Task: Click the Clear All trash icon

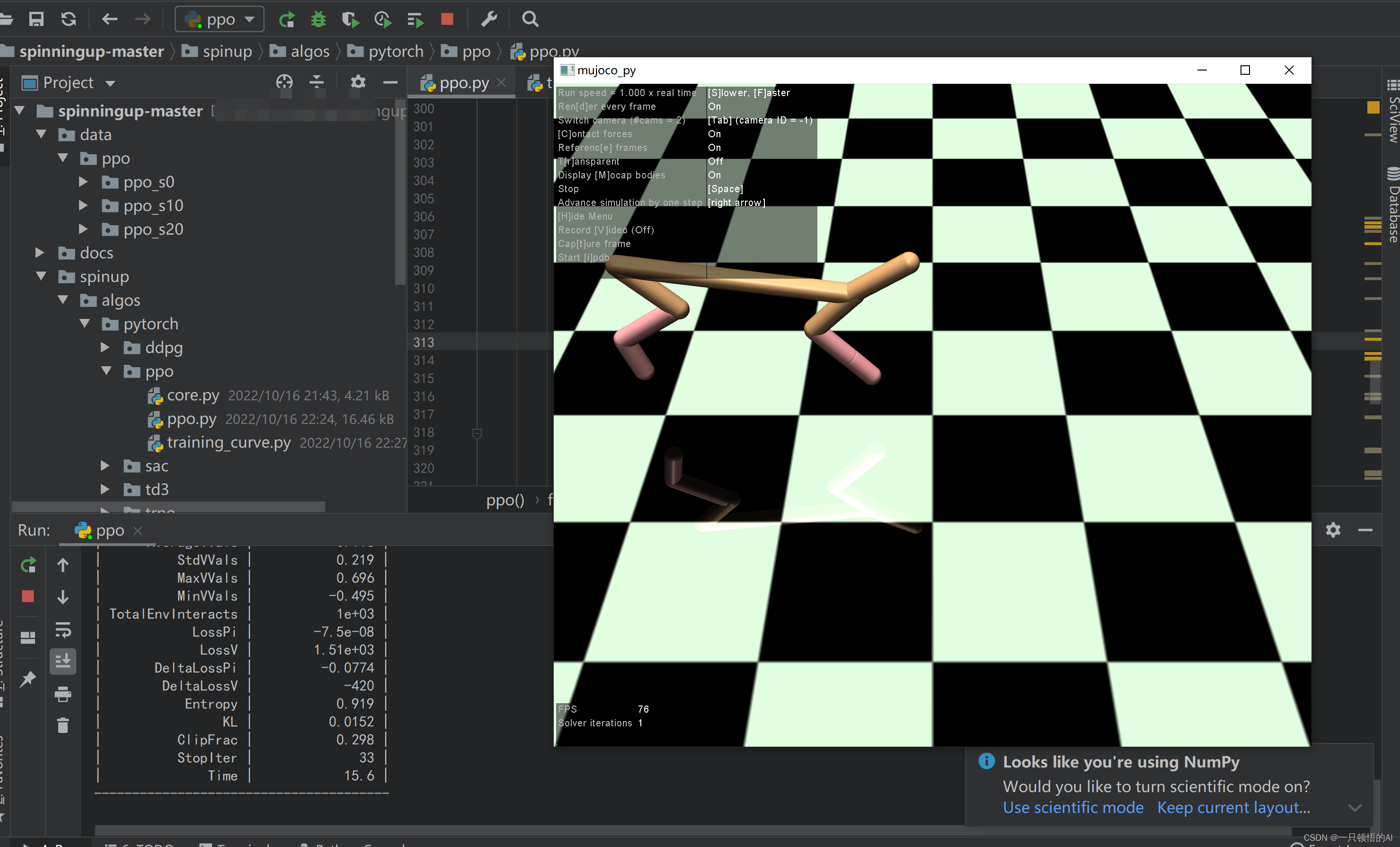Action: pos(63,725)
